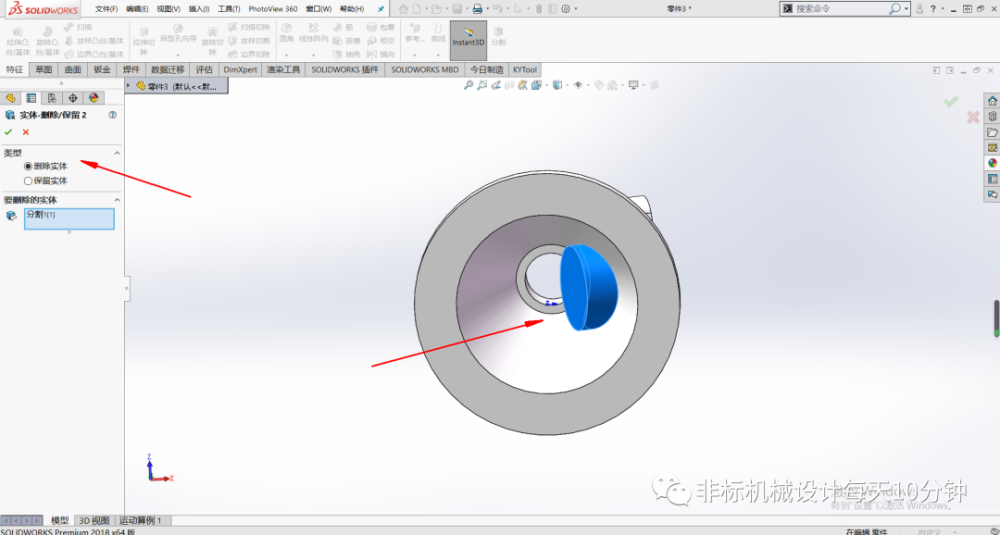Collapse the 类型 section
The width and height of the screenshot is (1000, 535).
click(117, 153)
